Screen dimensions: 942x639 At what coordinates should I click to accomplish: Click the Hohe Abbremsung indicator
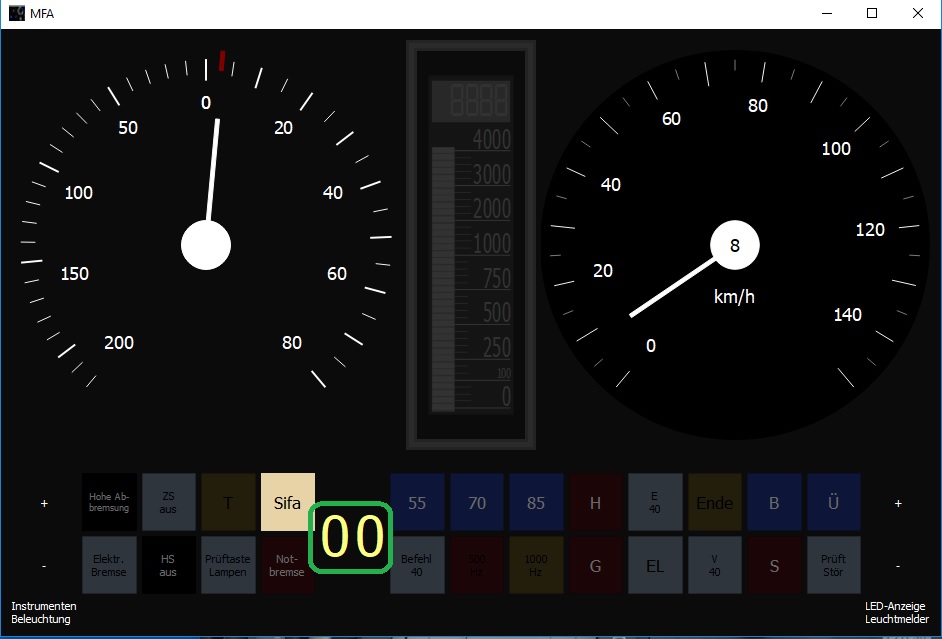pyautogui.click(x=109, y=502)
